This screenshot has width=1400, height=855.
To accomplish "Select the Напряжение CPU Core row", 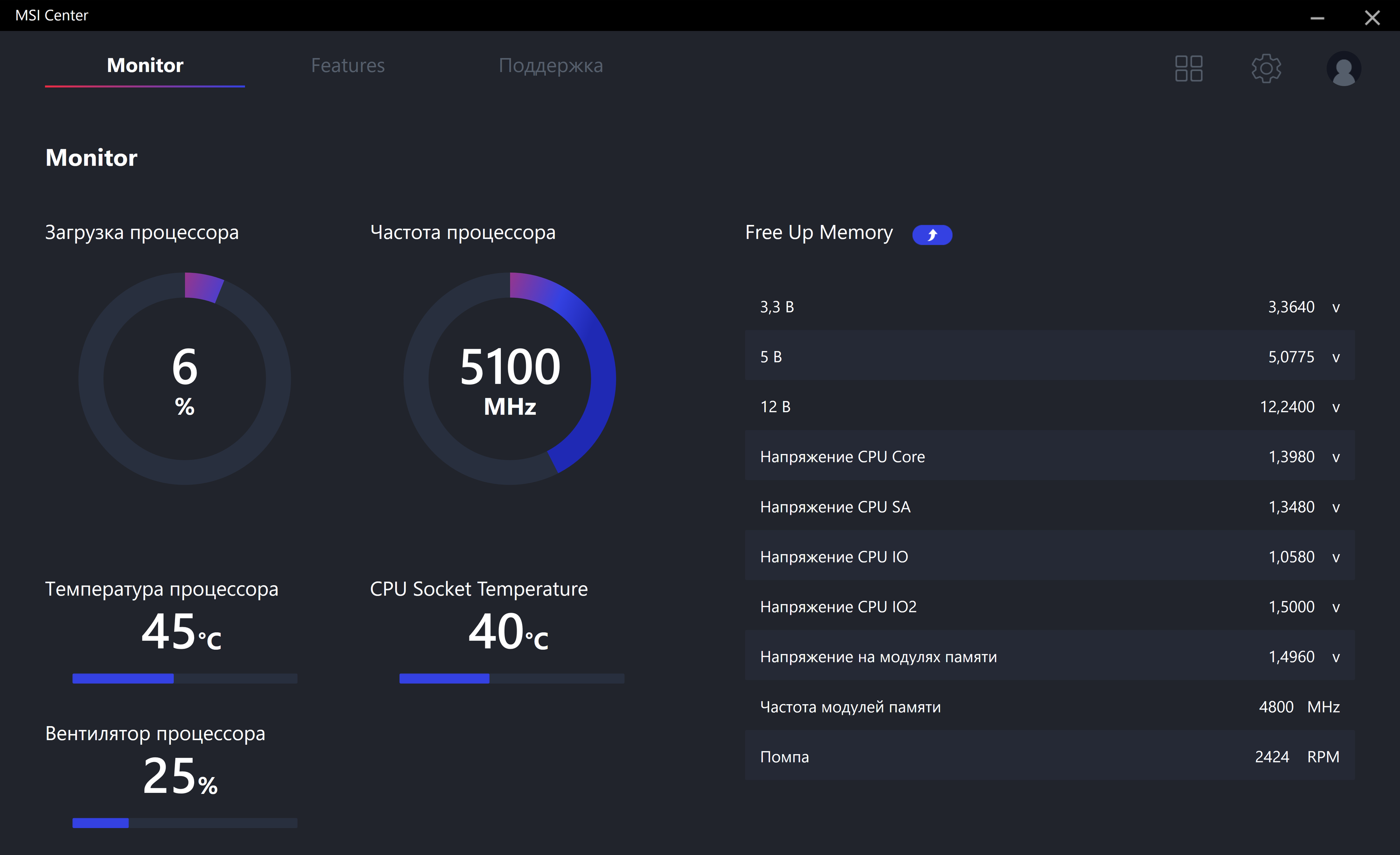I will [1049, 457].
